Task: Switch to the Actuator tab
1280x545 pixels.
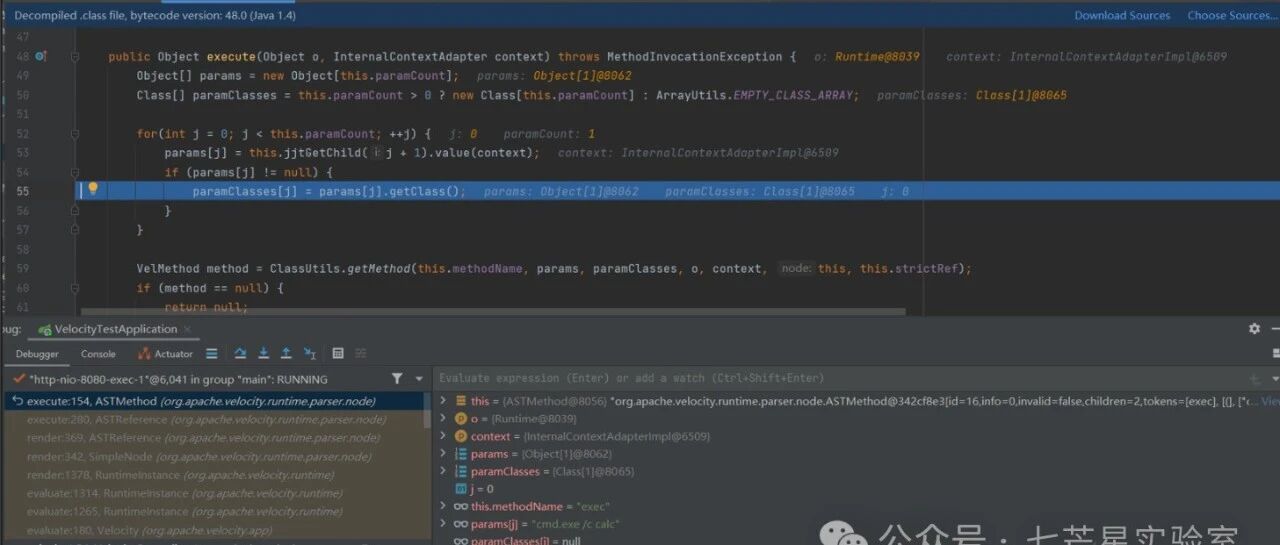Action: [x=166, y=354]
